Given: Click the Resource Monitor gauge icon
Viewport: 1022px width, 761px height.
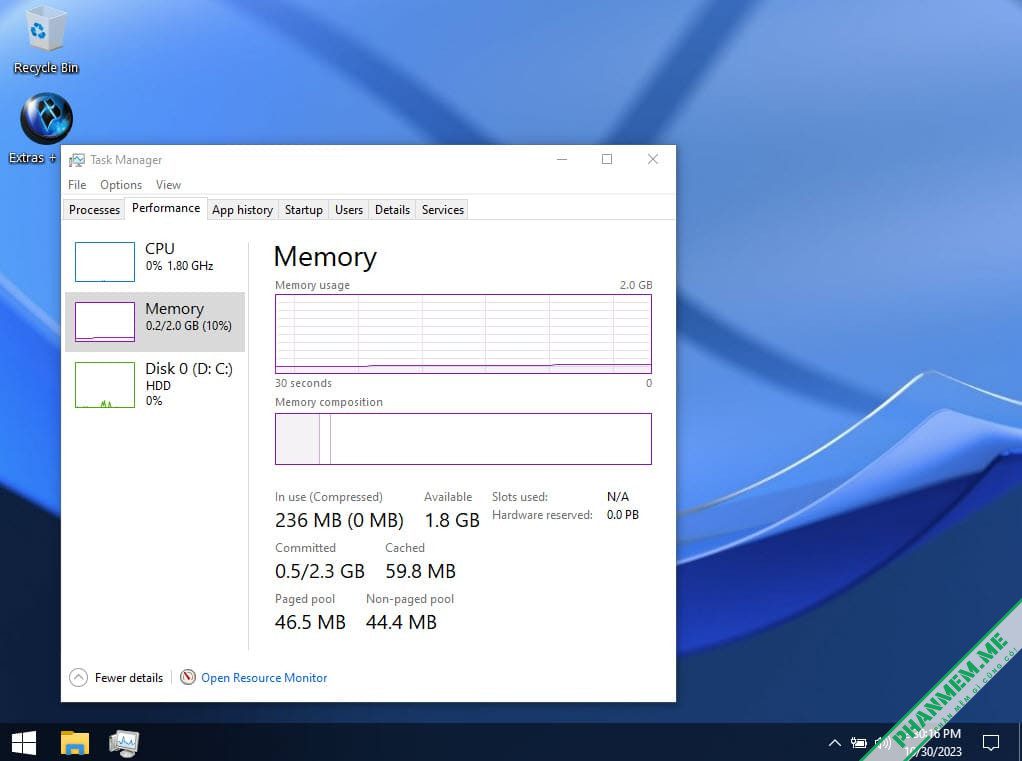Looking at the screenshot, I should 188,678.
